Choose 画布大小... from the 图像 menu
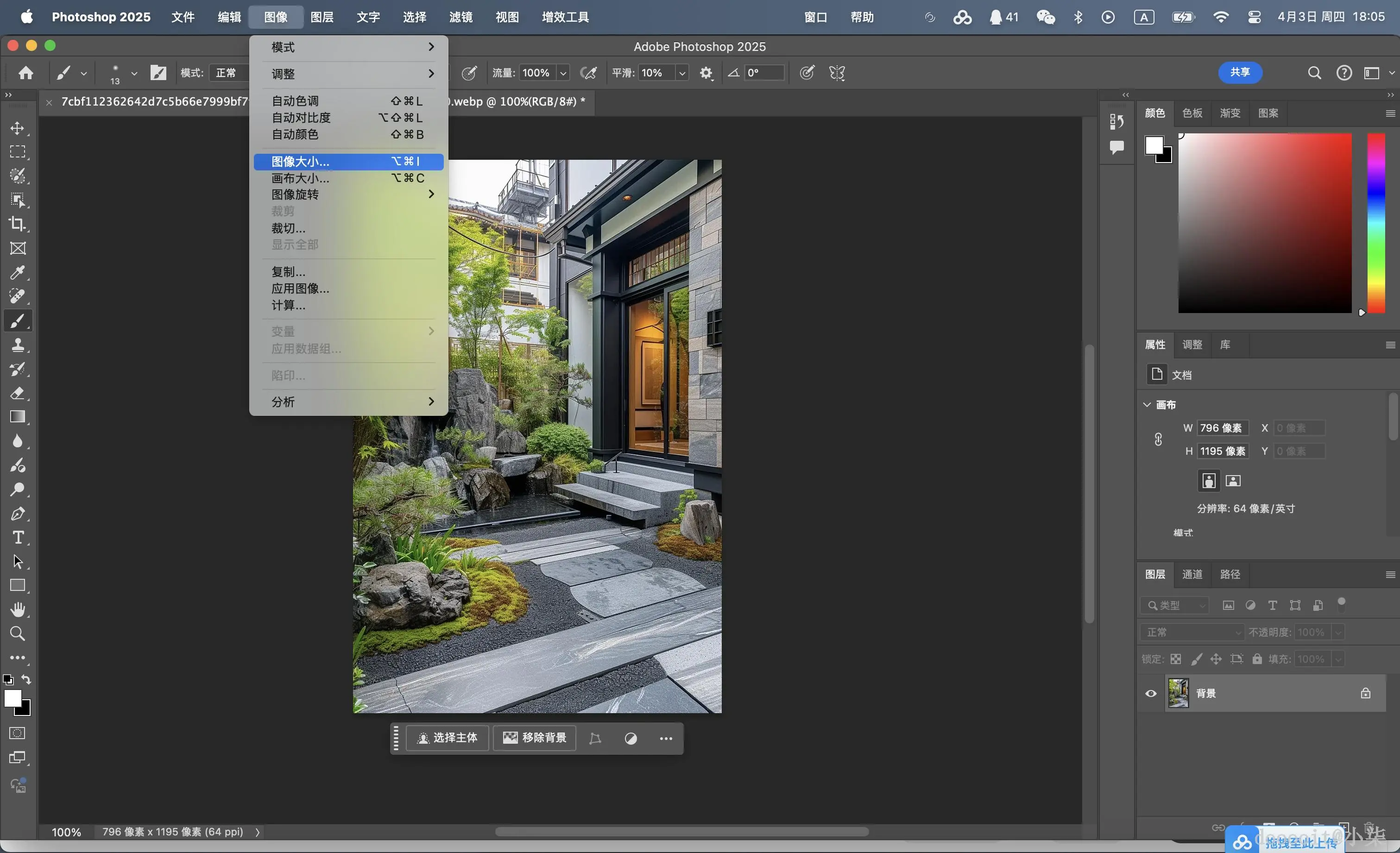The height and width of the screenshot is (853, 1400). [x=300, y=178]
